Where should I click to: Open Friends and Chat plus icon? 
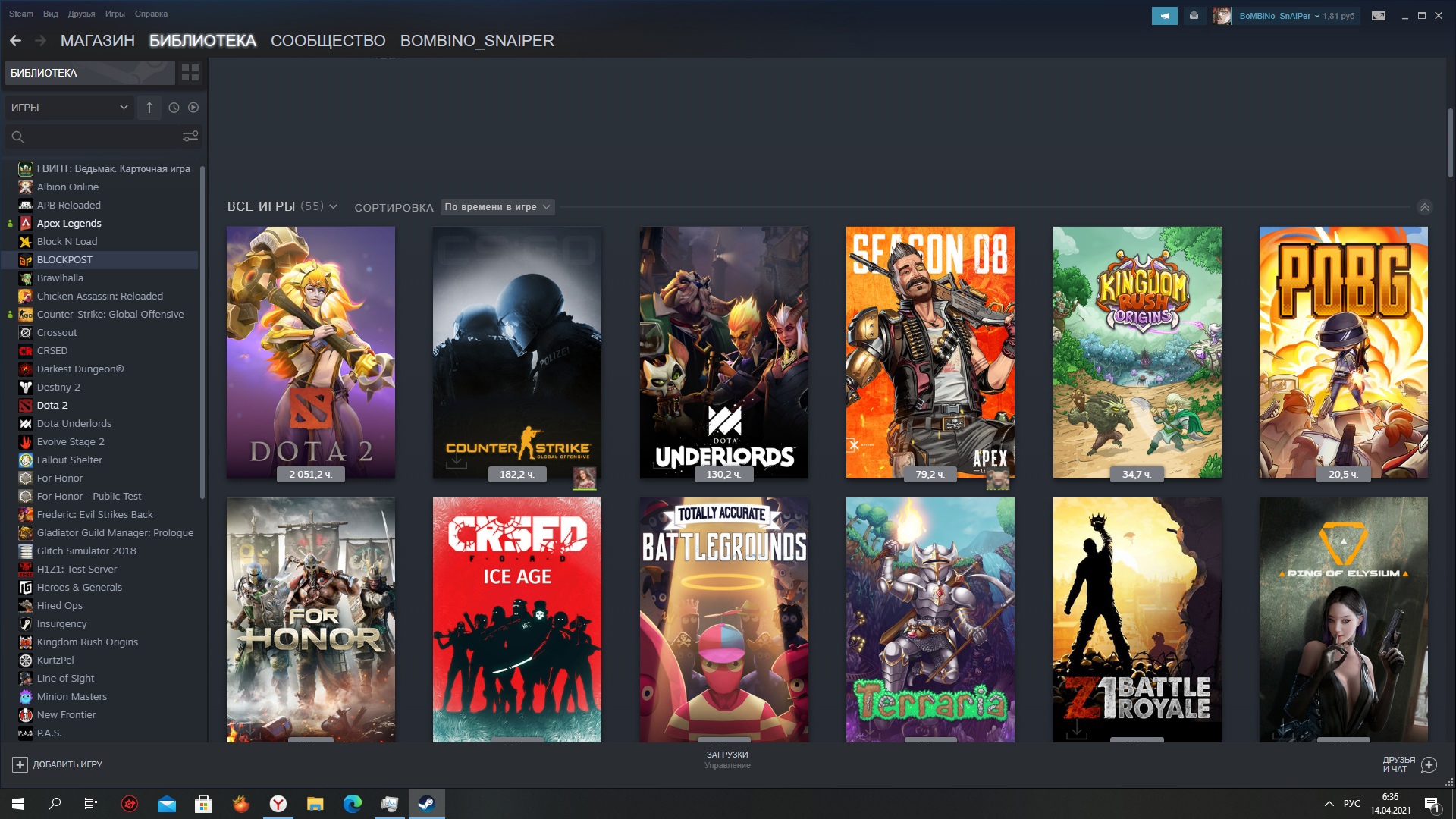tap(1429, 764)
